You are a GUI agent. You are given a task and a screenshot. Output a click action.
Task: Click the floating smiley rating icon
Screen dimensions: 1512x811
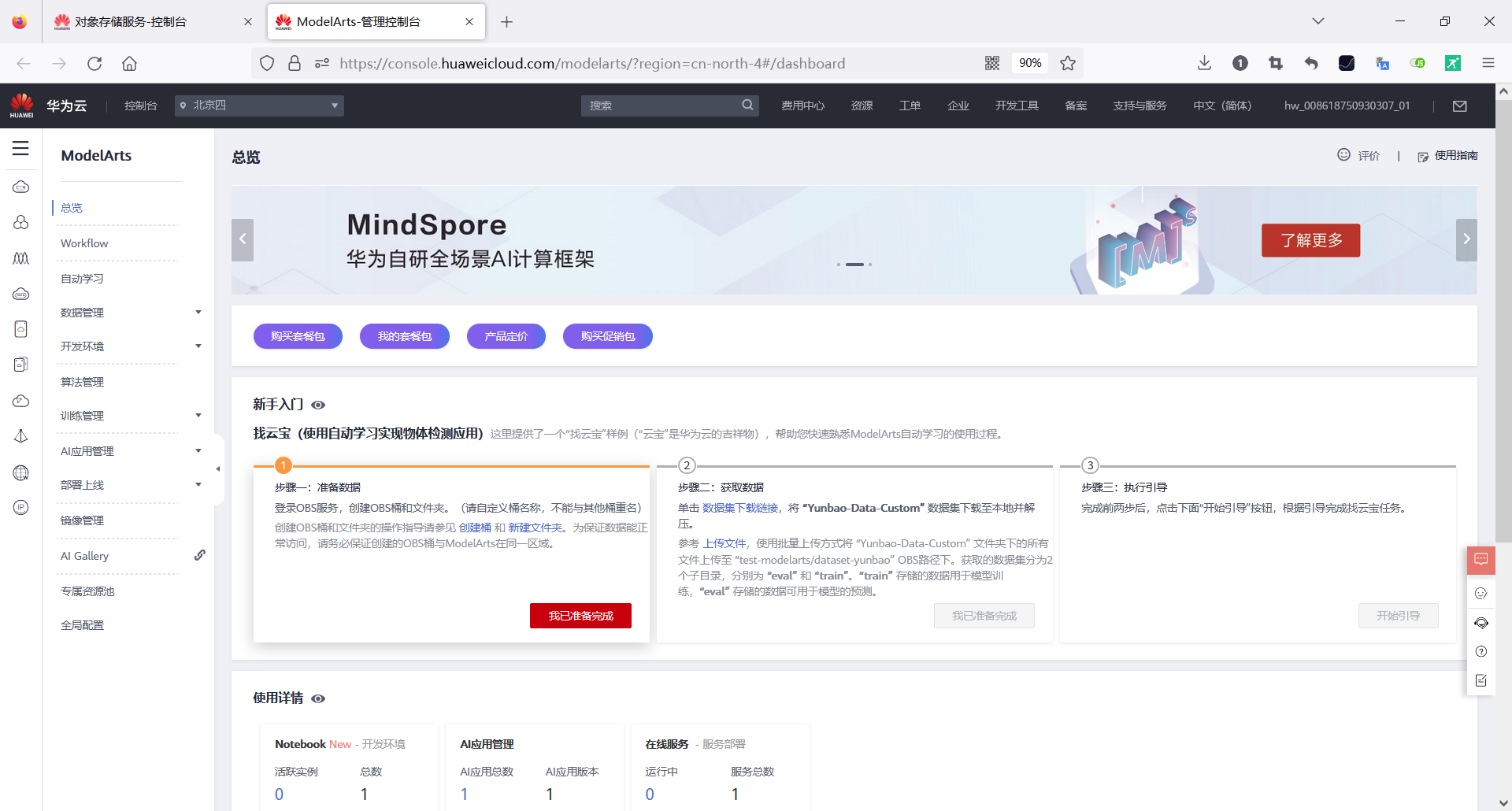pos(1481,594)
